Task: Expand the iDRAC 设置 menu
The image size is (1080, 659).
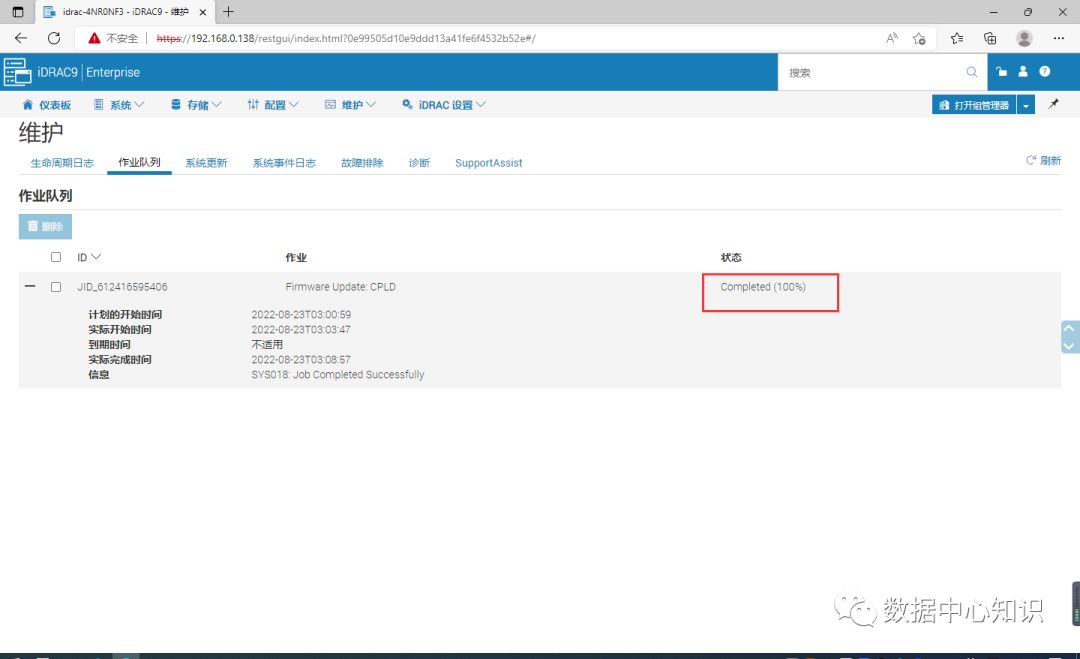Action: coord(444,105)
